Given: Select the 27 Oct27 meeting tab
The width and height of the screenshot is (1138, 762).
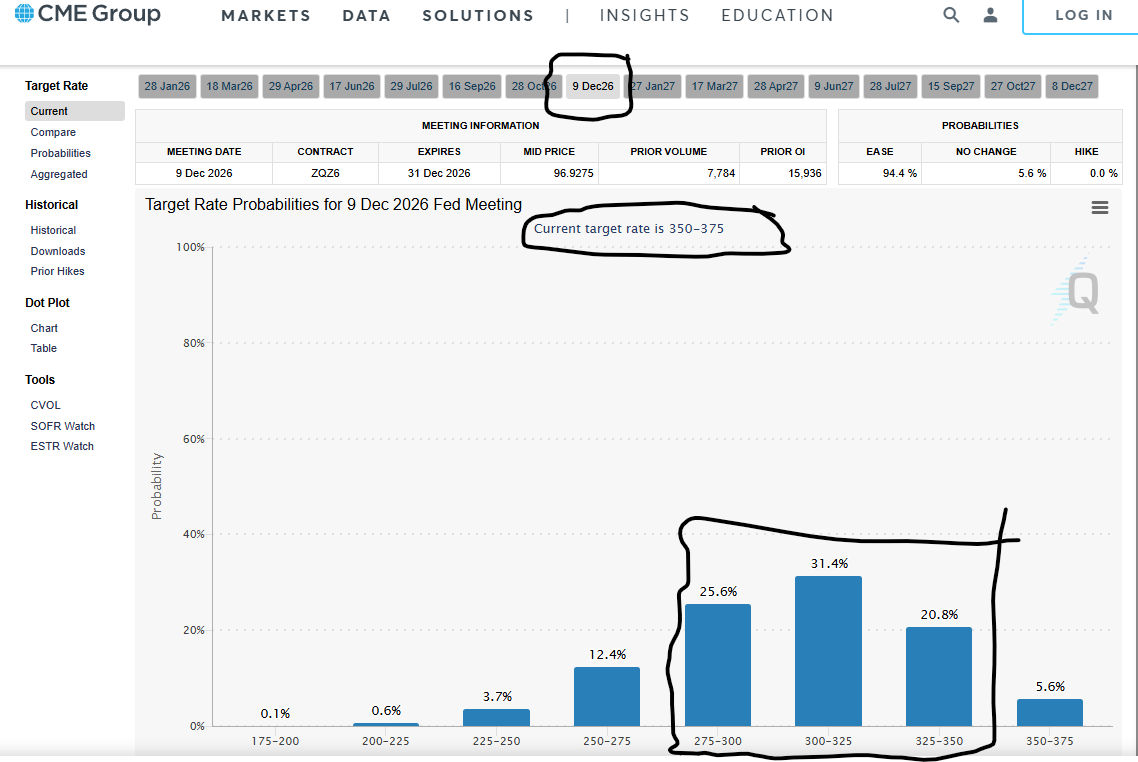Looking at the screenshot, I should pyautogui.click(x=1013, y=86).
